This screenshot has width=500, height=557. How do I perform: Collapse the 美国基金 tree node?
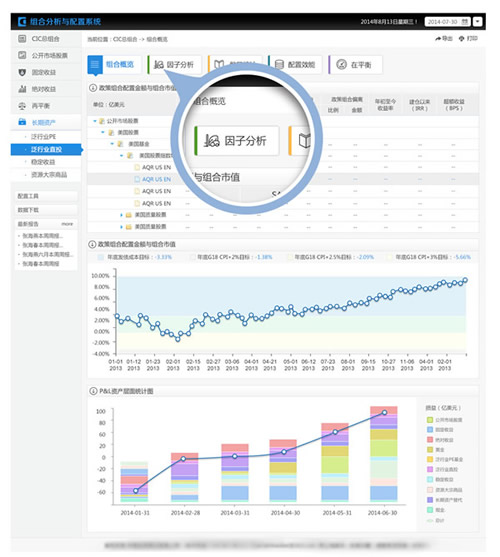(112, 144)
